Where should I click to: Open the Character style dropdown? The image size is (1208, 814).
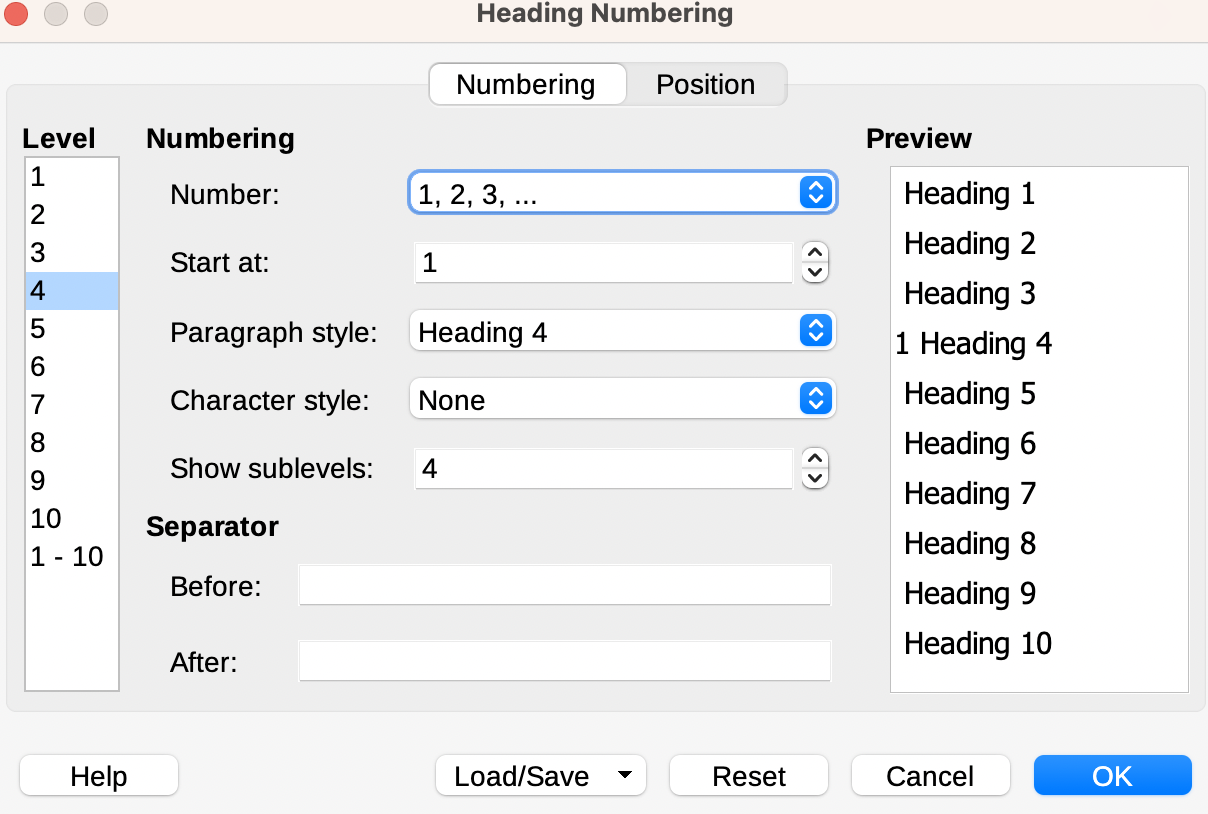pos(622,400)
